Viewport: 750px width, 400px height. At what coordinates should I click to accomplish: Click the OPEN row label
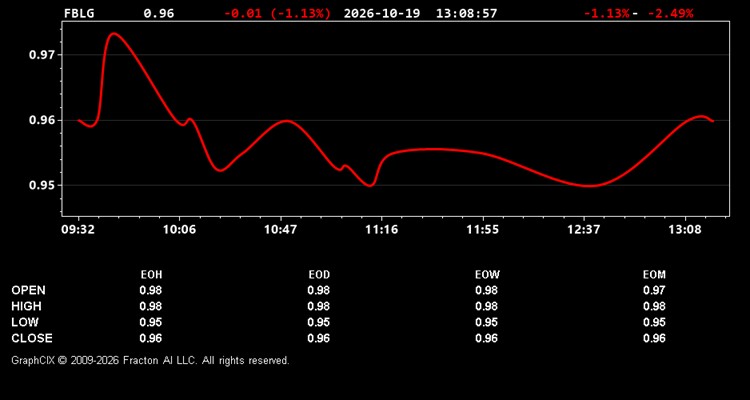point(28,290)
